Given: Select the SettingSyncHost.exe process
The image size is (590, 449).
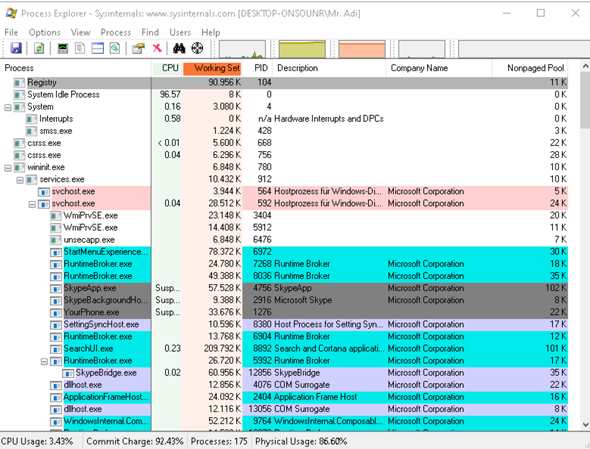Looking at the screenshot, I should click(284, 324).
